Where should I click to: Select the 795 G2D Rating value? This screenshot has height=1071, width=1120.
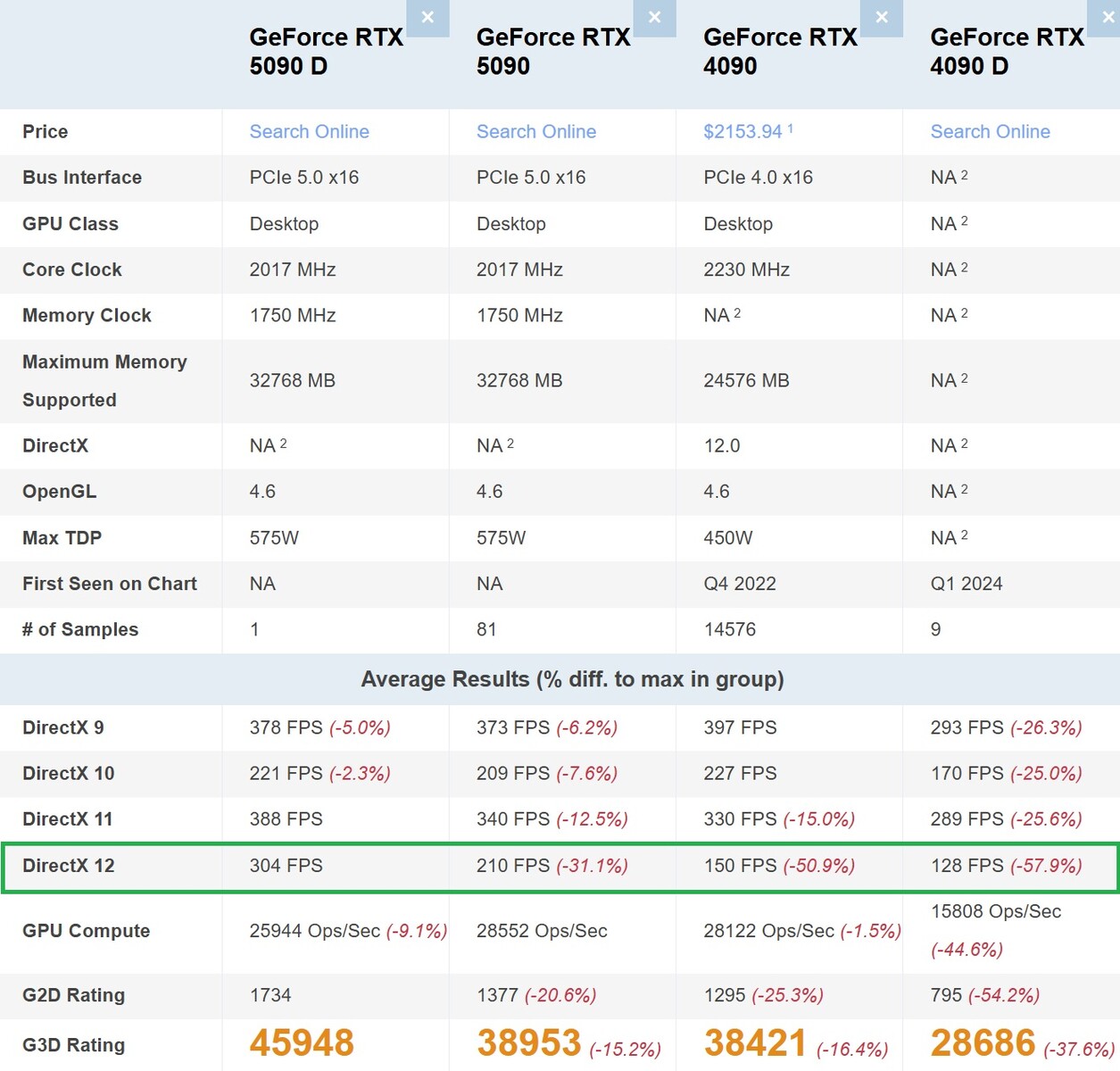click(946, 995)
